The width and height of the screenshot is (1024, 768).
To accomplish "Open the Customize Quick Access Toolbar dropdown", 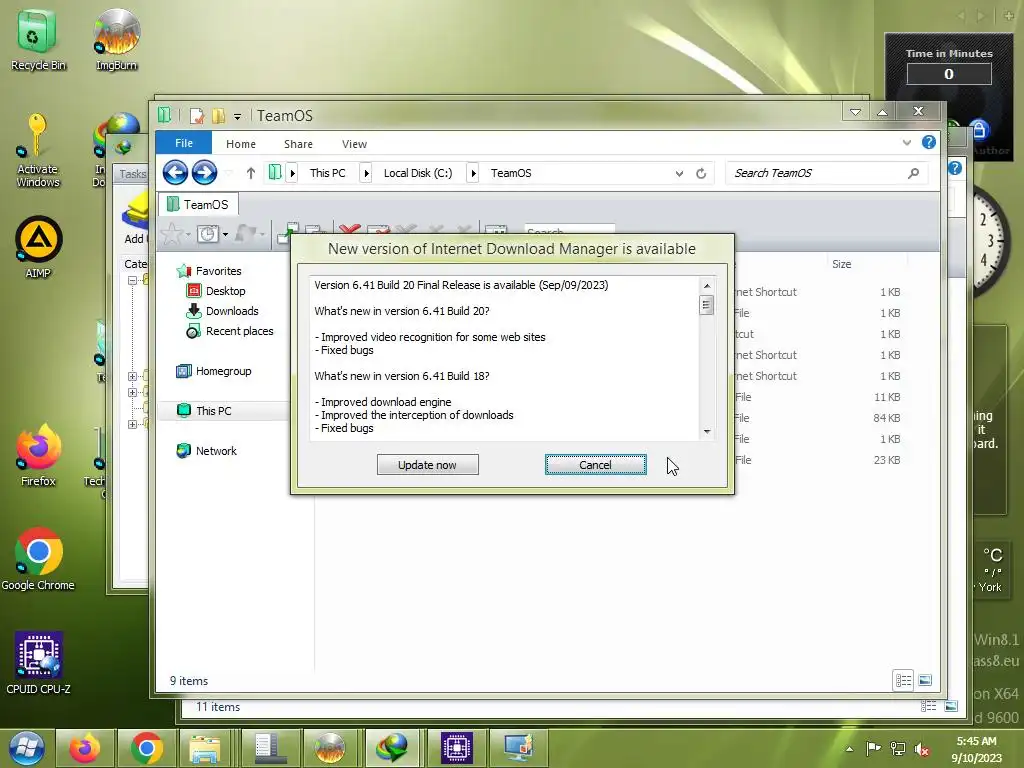I will click(x=237, y=116).
